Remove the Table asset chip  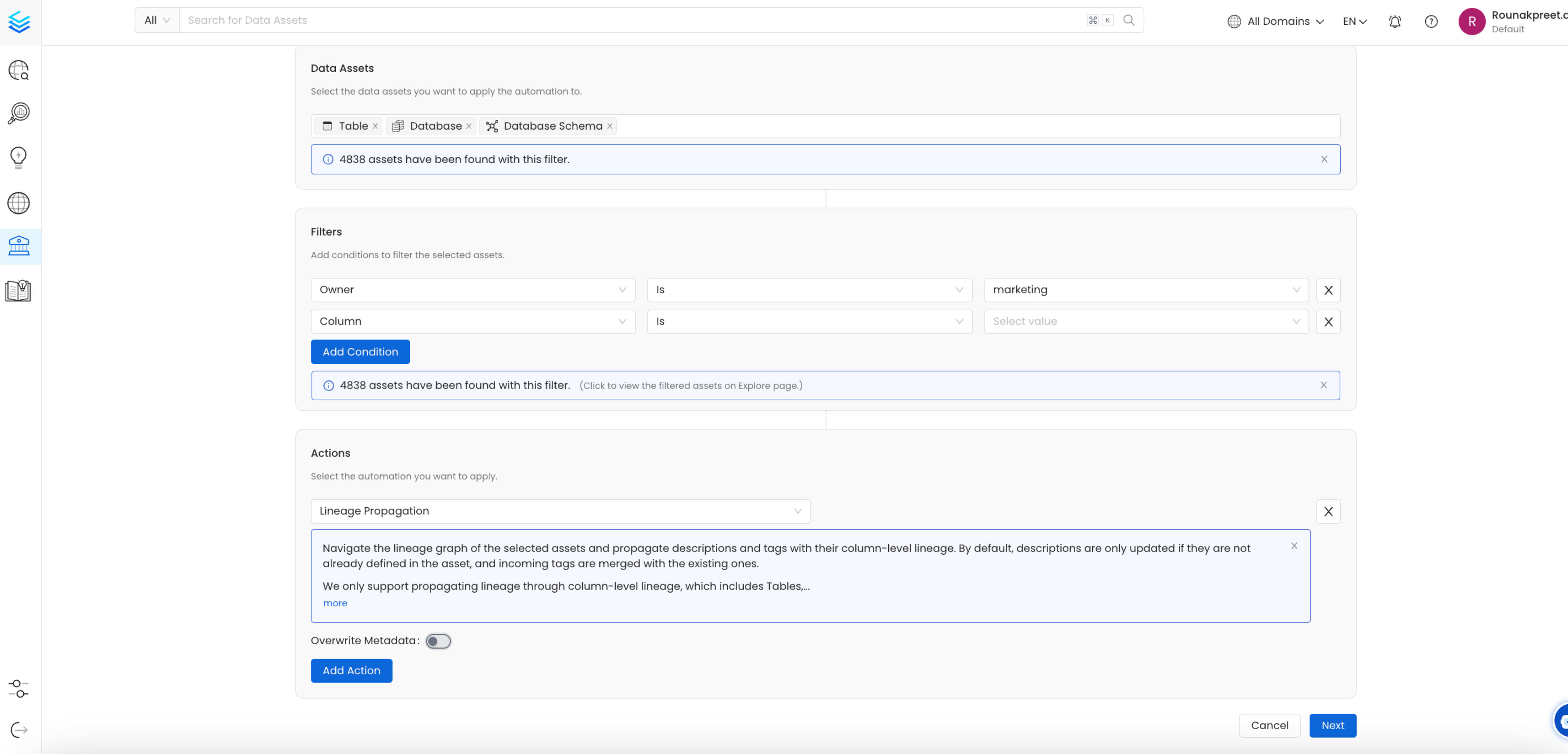point(376,126)
